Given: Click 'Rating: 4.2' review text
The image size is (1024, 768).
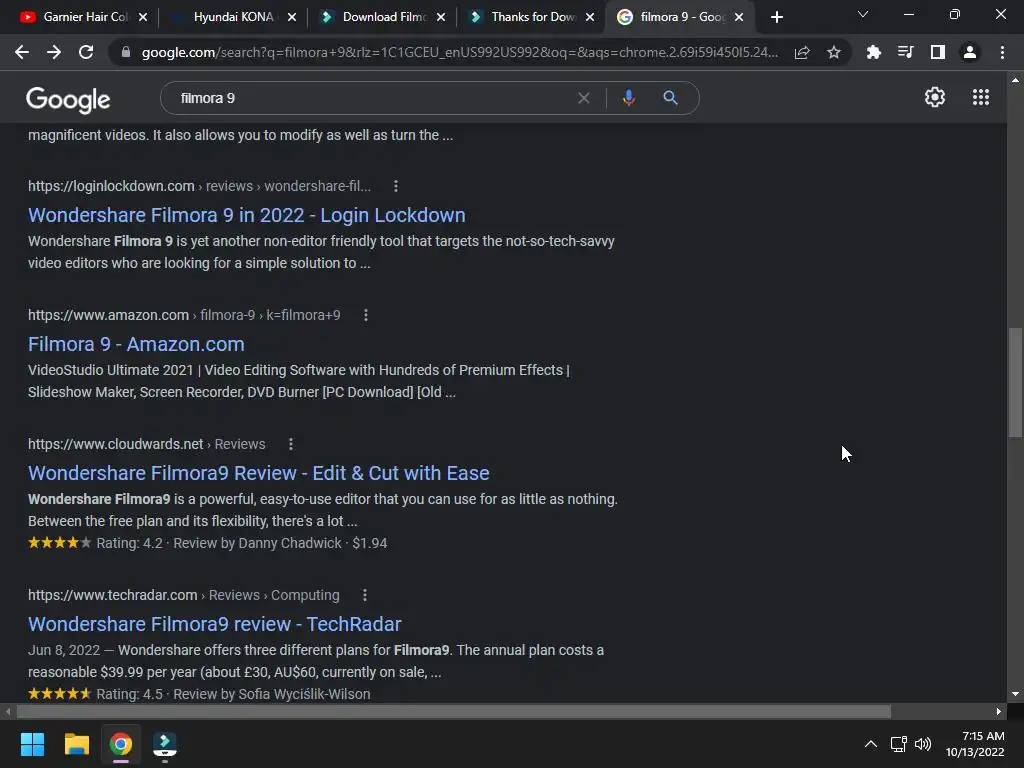Looking at the screenshot, I should 129,543.
